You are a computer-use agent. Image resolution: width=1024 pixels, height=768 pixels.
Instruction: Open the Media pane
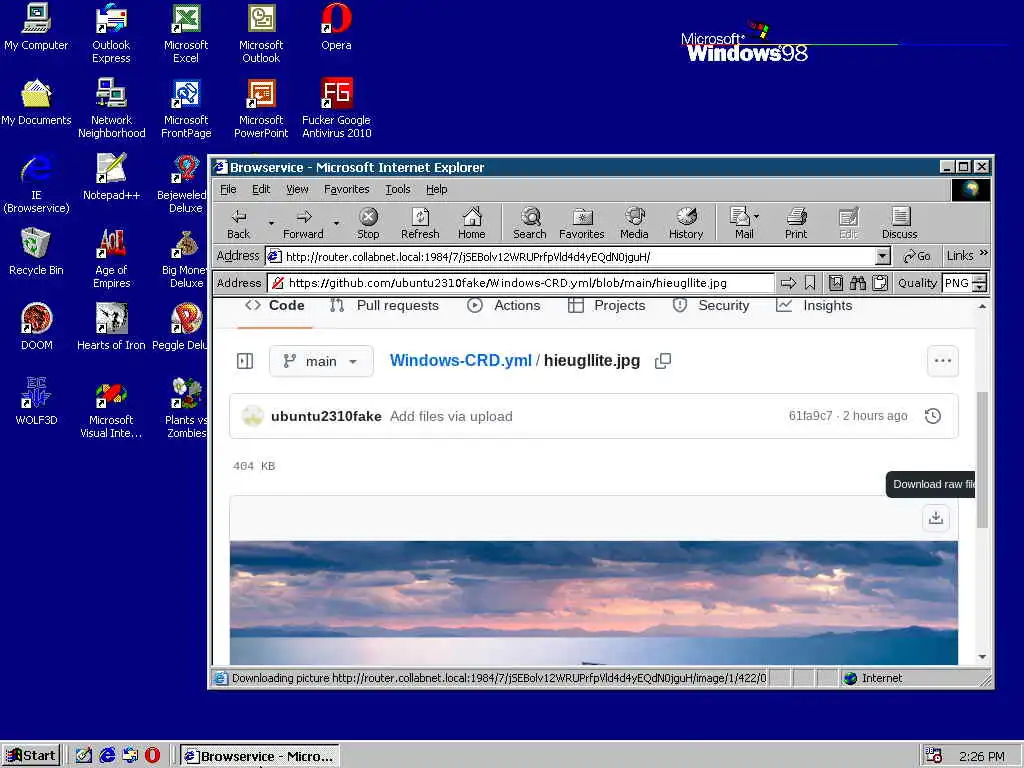click(634, 223)
